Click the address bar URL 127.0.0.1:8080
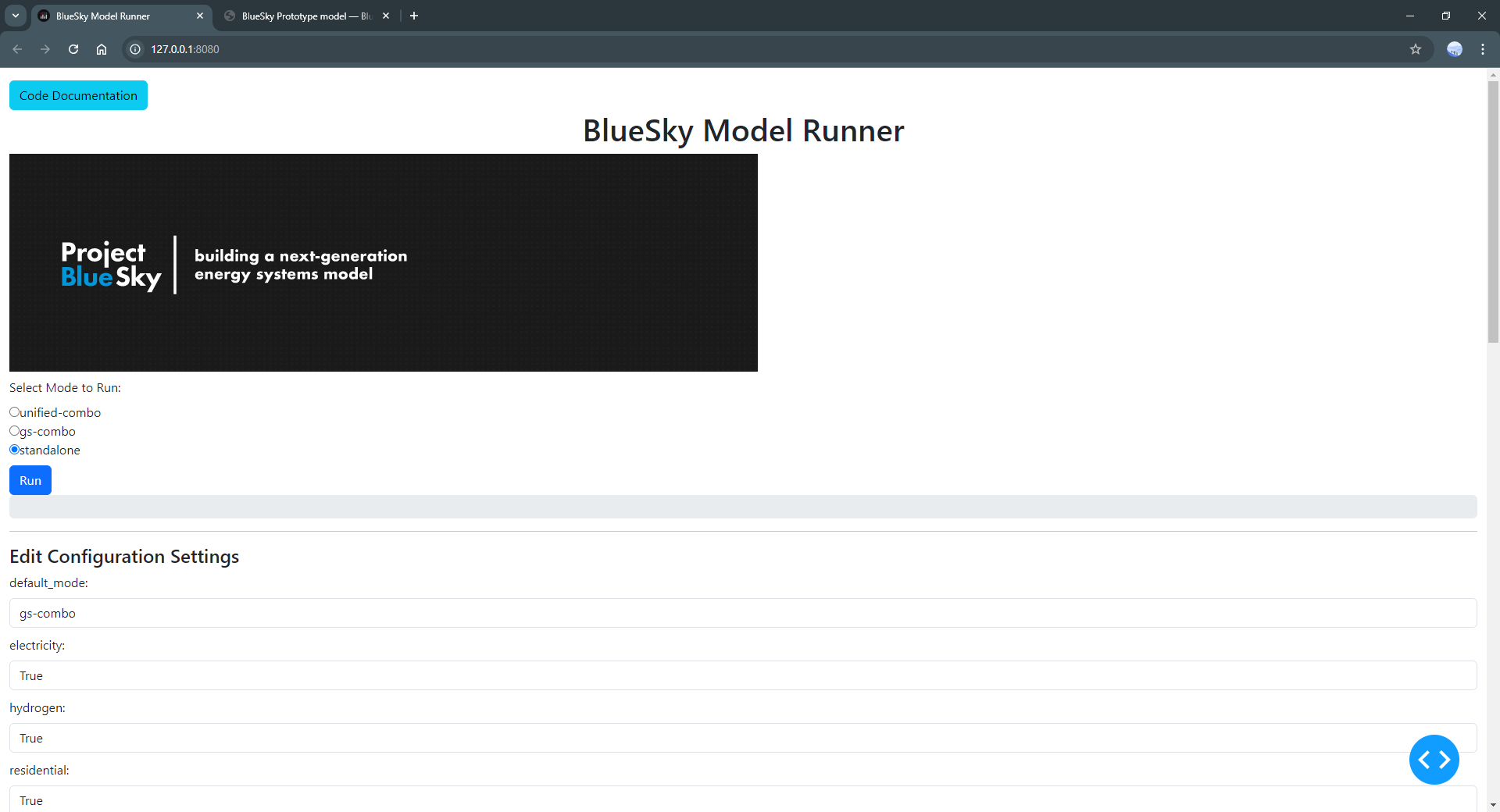Viewport: 1500px width, 812px height. pos(185,49)
